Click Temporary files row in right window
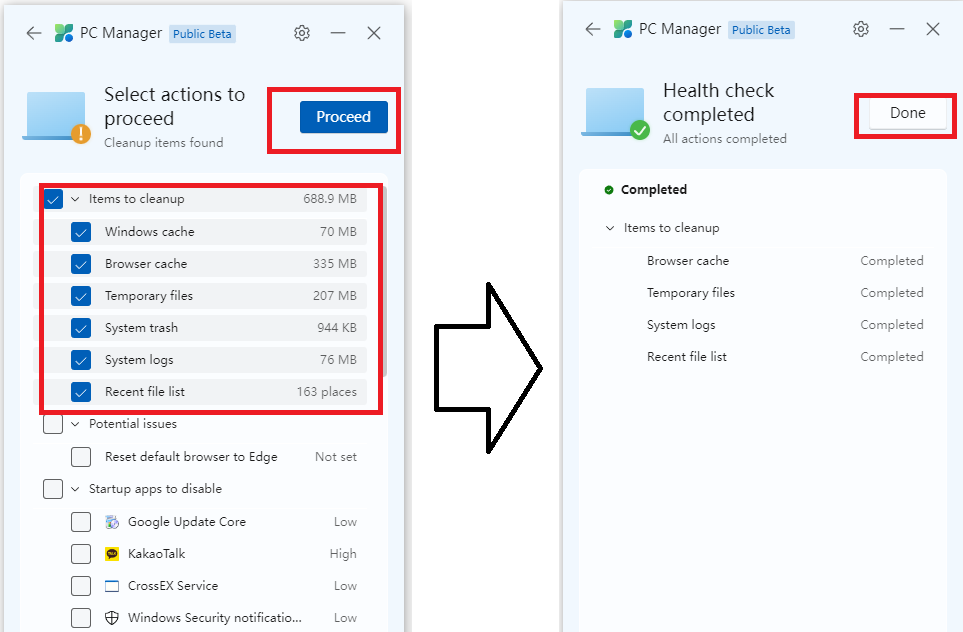Screen dimensions: 963x632 pos(763,293)
